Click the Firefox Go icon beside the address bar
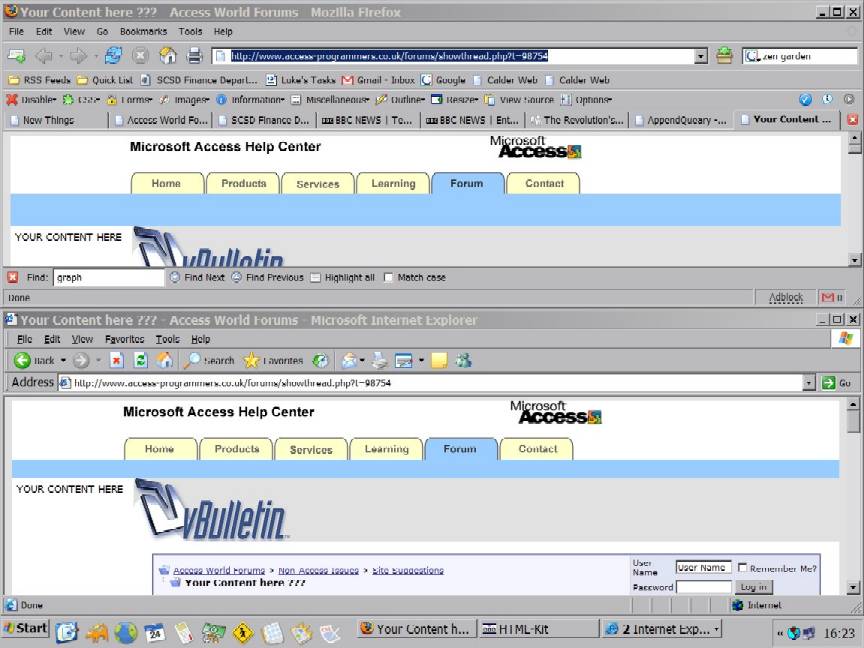Screen dimensions: 864x648 [724, 55]
